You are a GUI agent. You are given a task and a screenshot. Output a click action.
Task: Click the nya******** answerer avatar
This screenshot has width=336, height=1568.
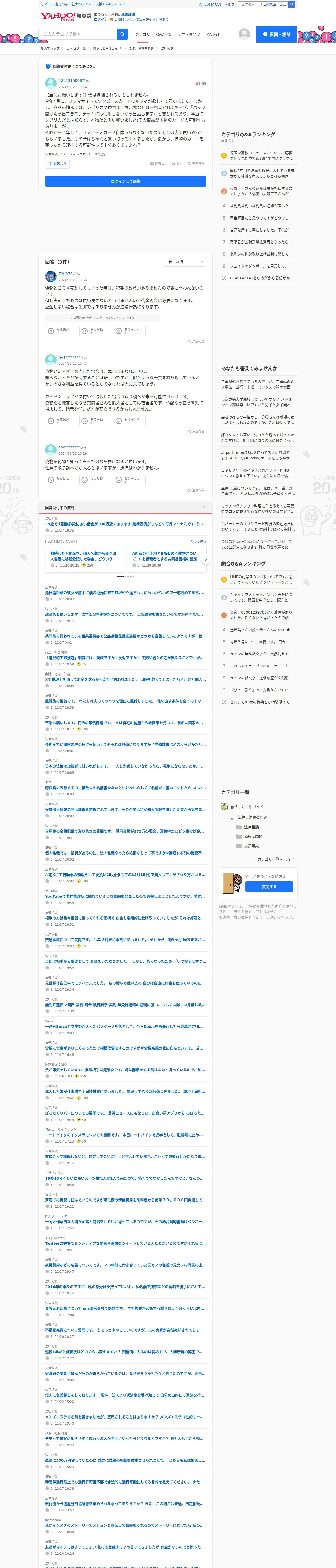[x=51, y=360]
